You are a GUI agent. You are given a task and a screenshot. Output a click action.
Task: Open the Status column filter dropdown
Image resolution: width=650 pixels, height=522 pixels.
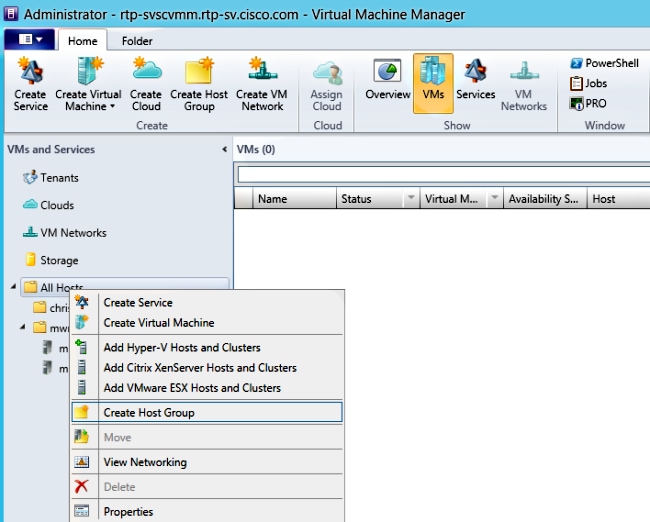point(411,198)
